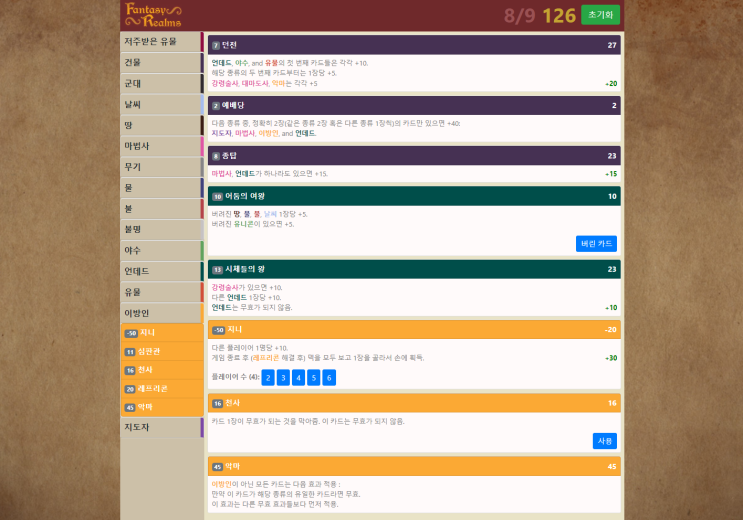Expand the 불 category
The image size is (743, 520).
tap(162, 209)
